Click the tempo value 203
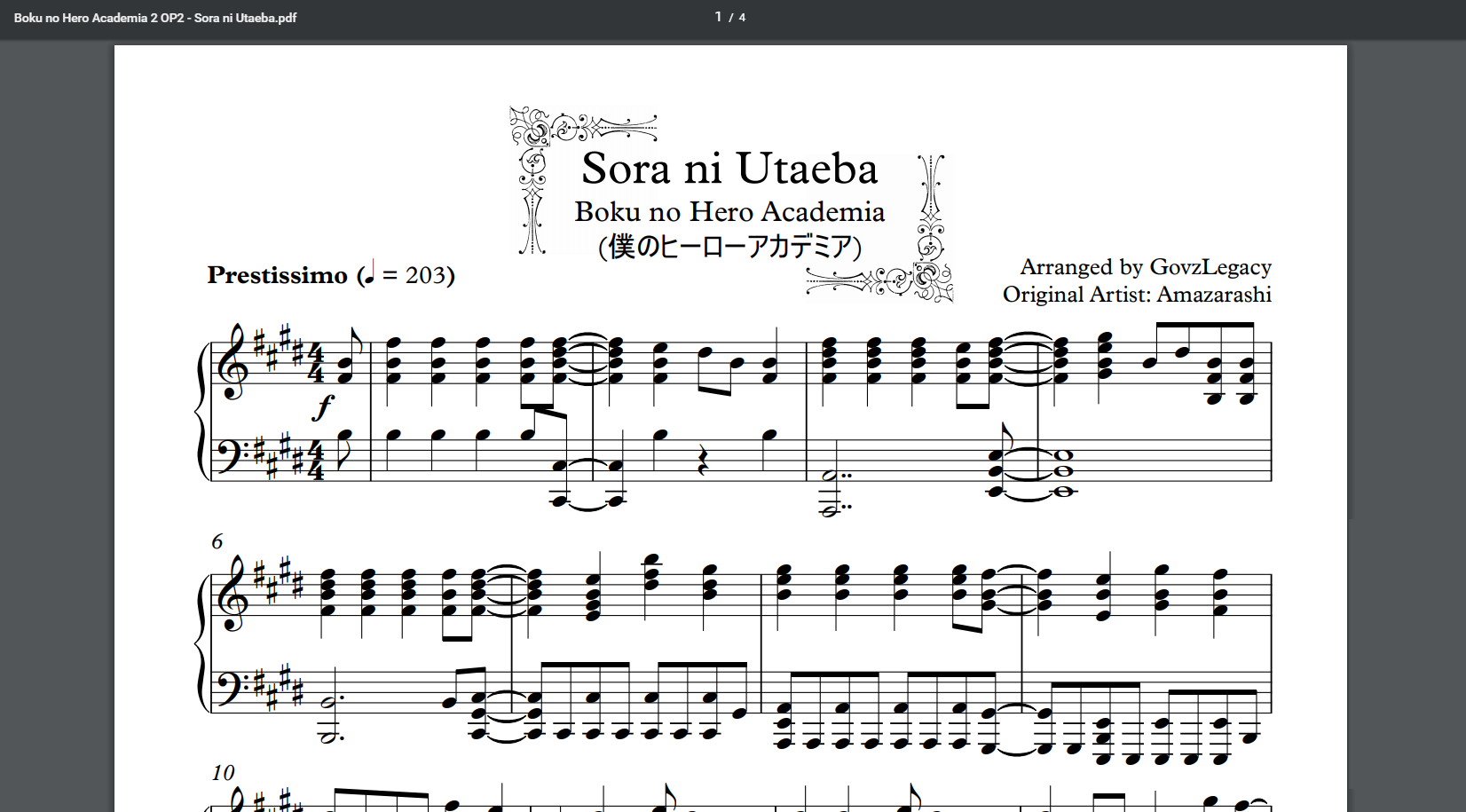Screen dimensions: 1466x812 tap(426, 275)
